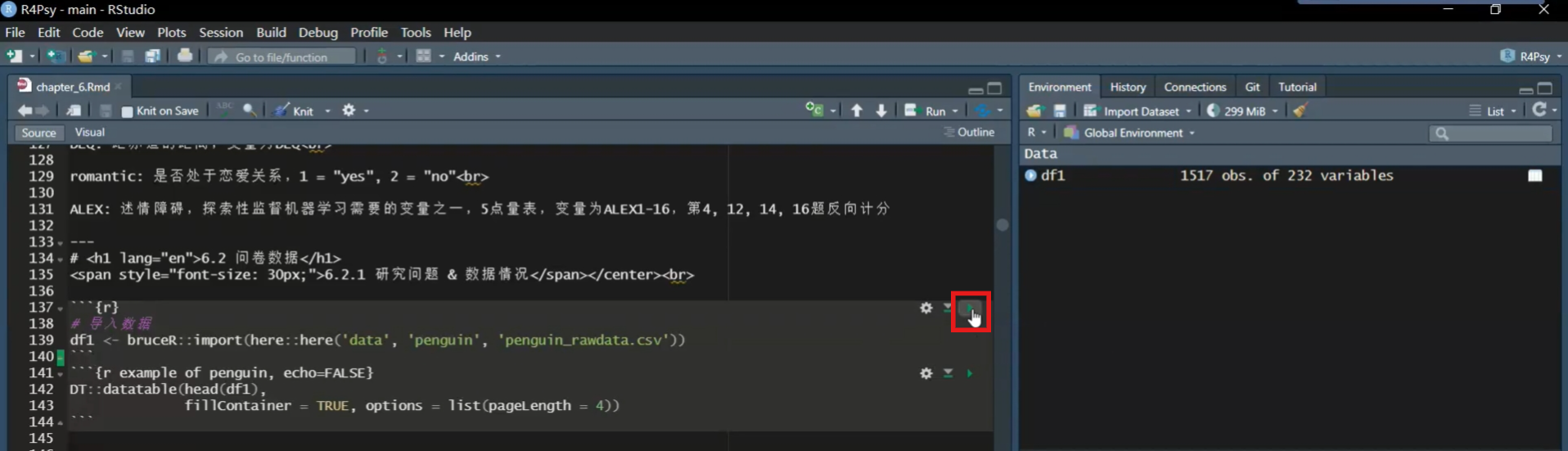Click the Knit button
The image size is (1568, 451).
[x=295, y=111]
